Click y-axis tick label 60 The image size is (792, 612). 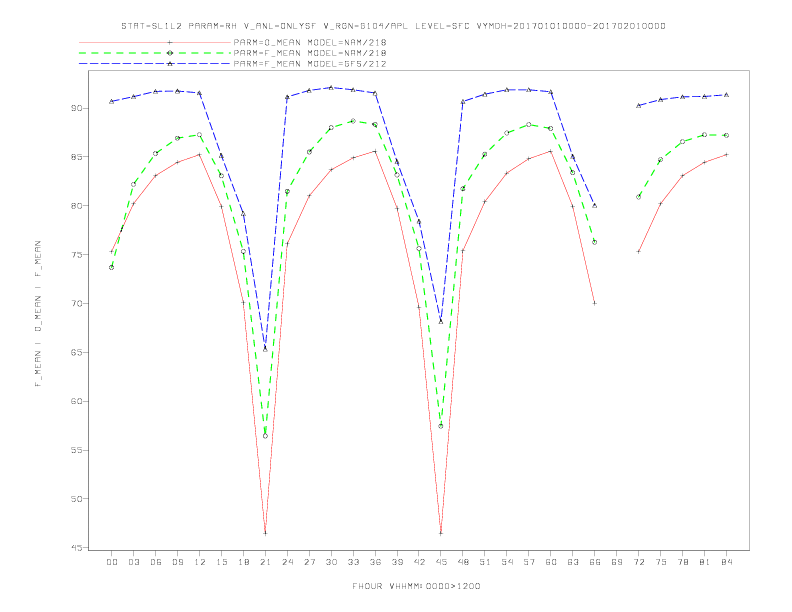point(76,401)
